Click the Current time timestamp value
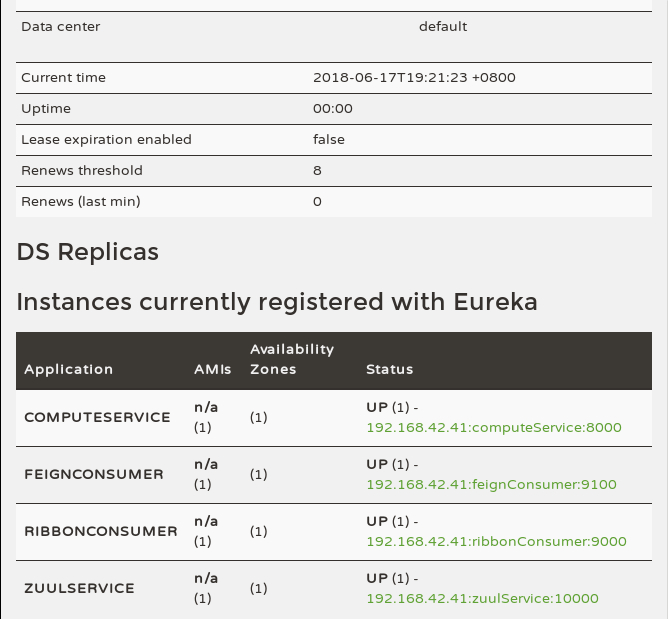Image resolution: width=668 pixels, height=619 pixels. pyautogui.click(x=414, y=77)
